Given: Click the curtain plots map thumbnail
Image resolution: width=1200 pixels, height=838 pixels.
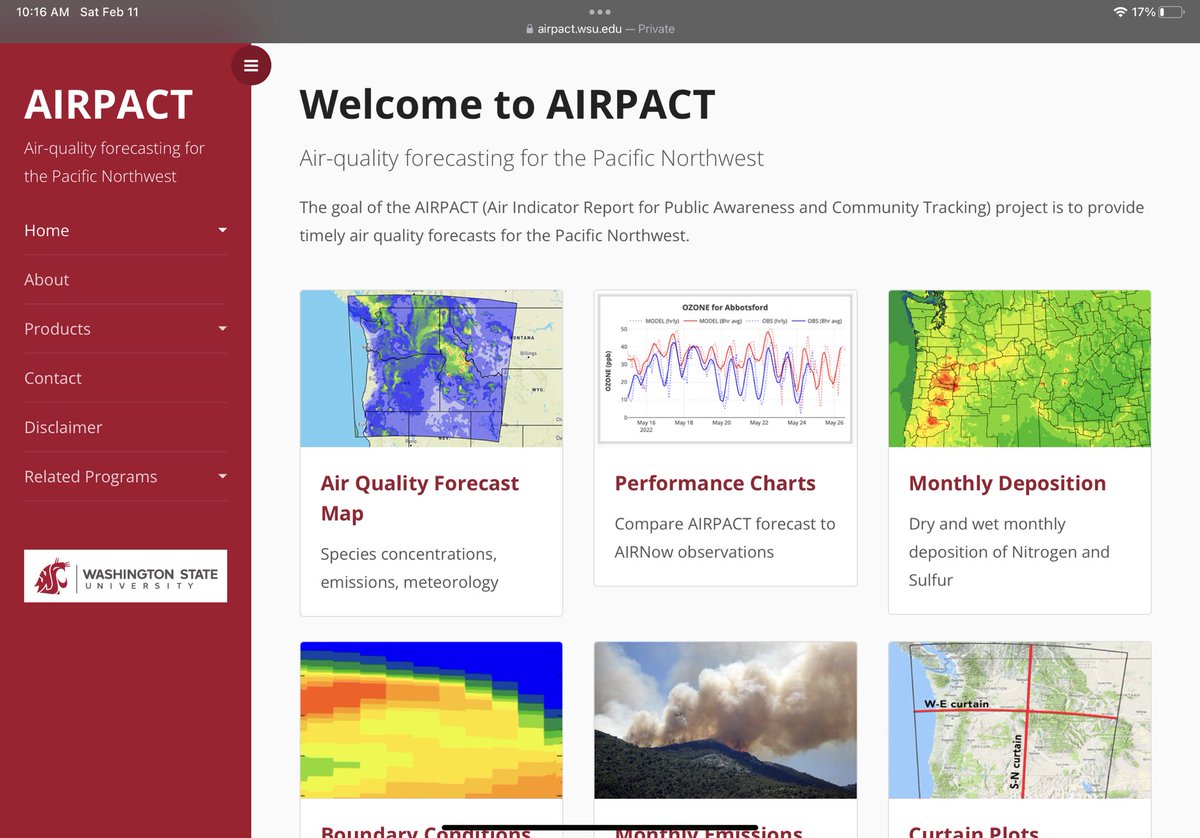Looking at the screenshot, I should 1019,720.
